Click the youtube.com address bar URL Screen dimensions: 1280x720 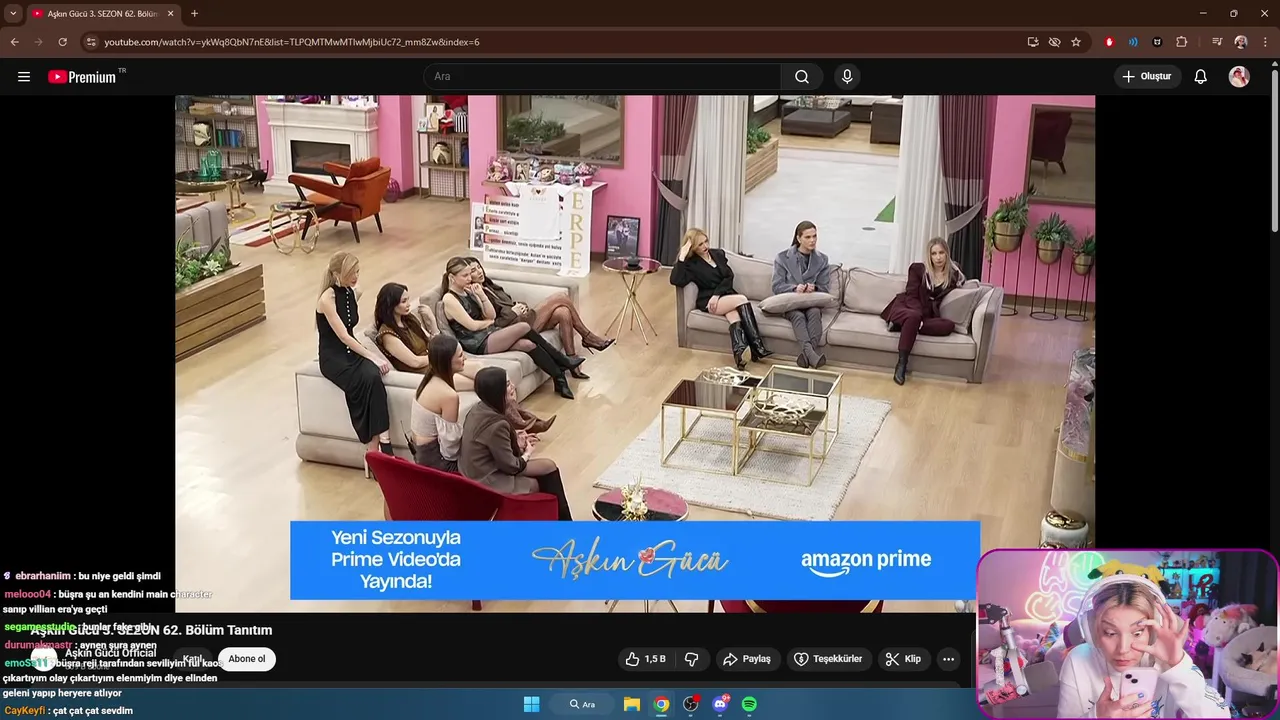pyautogui.click(x=292, y=42)
